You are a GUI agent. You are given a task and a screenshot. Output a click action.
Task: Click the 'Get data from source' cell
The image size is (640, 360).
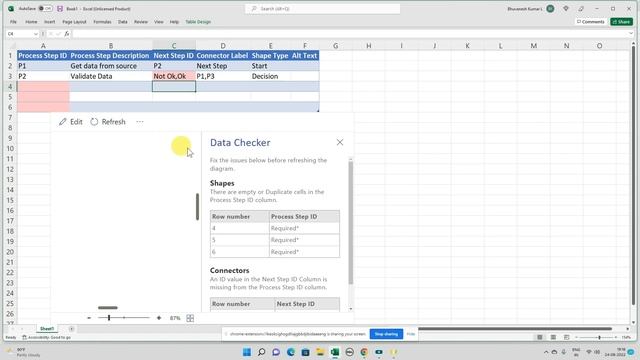tap(111, 66)
